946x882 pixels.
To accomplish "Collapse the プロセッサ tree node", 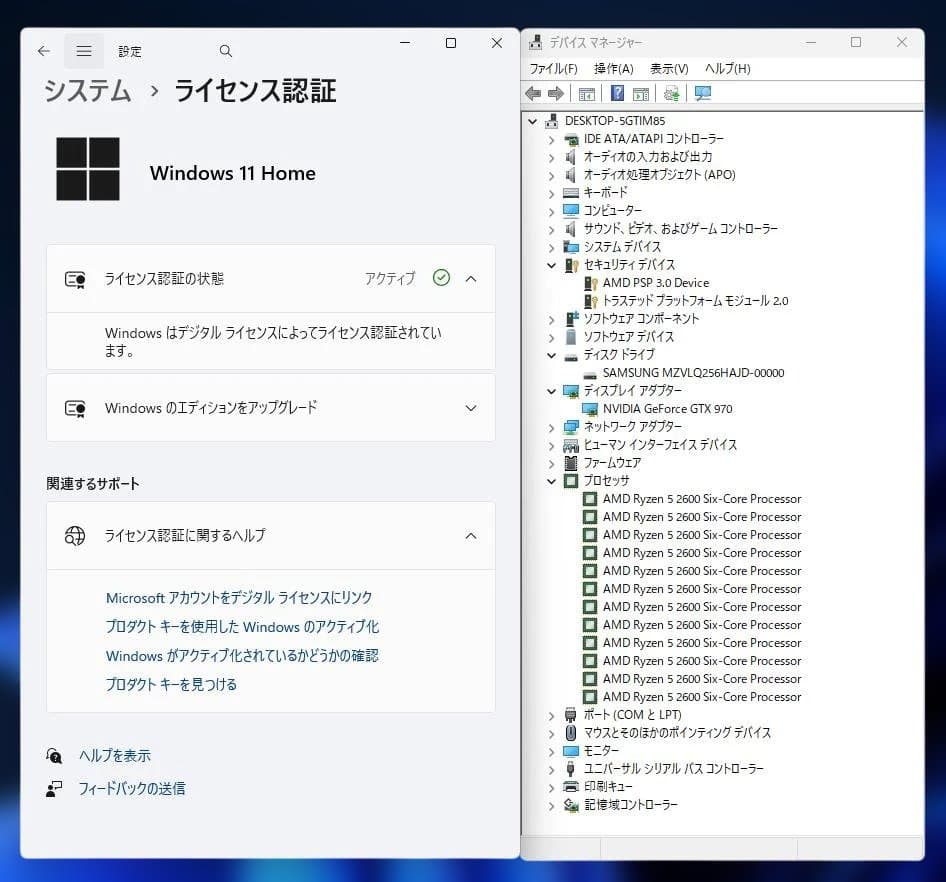I will (551, 481).
